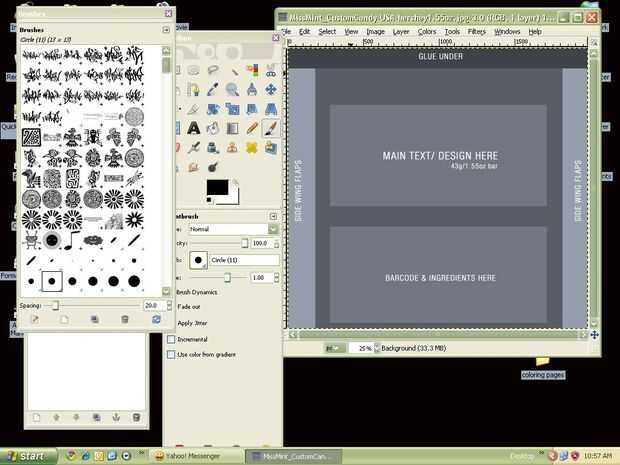Enable Use color from gradient checkbox

(x=171, y=354)
